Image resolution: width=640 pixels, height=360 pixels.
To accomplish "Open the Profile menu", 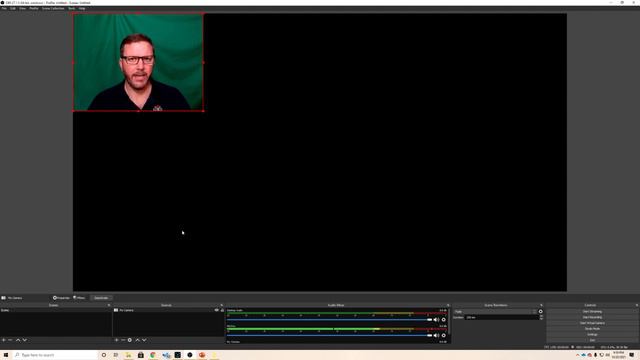I will click(34, 8).
